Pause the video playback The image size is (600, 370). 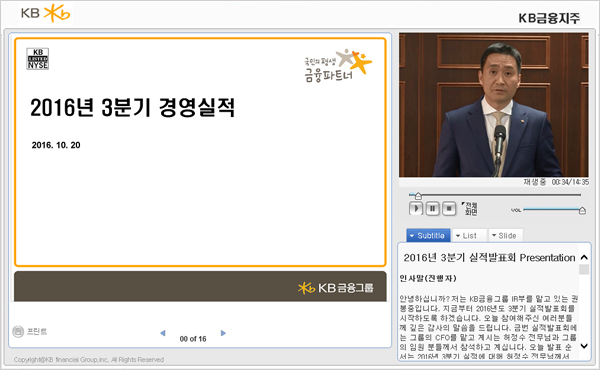(432, 209)
